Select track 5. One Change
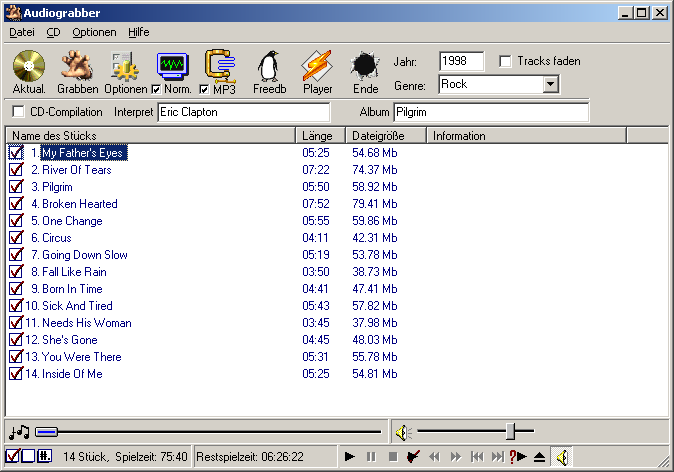Viewport: 674px width, 472px height. pos(72,221)
